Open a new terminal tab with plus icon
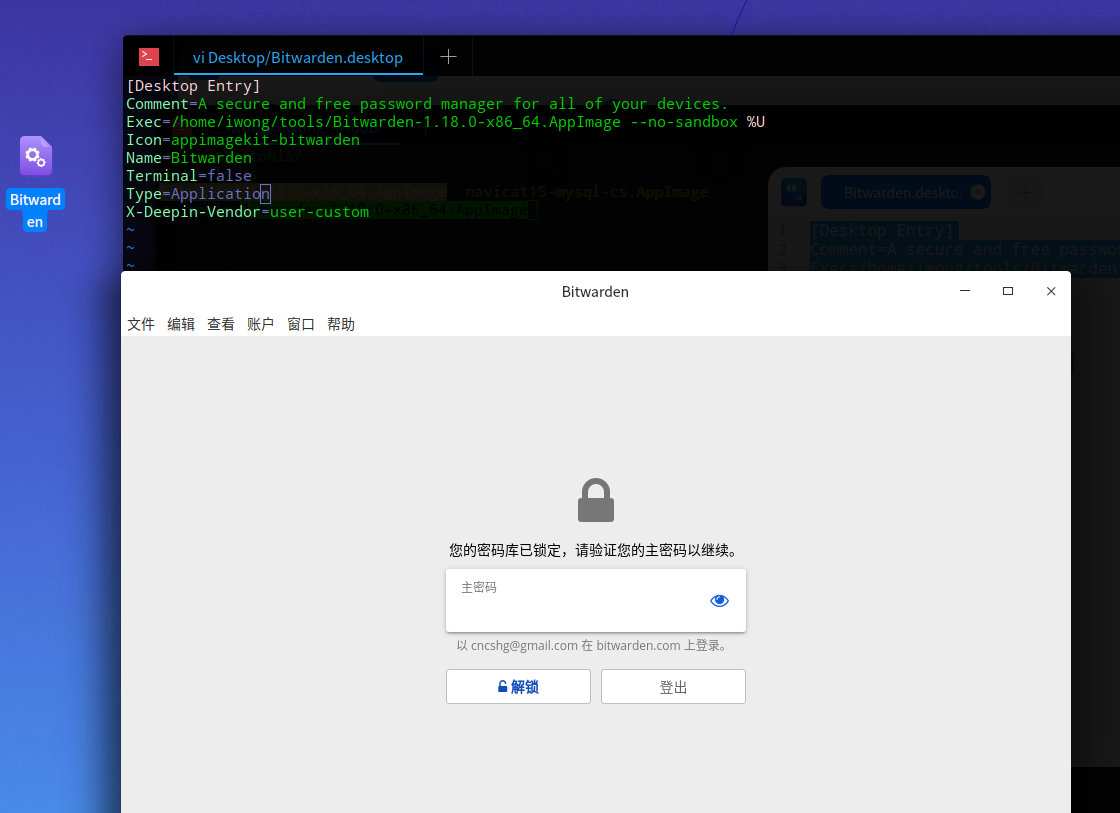The image size is (1120, 813). (448, 56)
